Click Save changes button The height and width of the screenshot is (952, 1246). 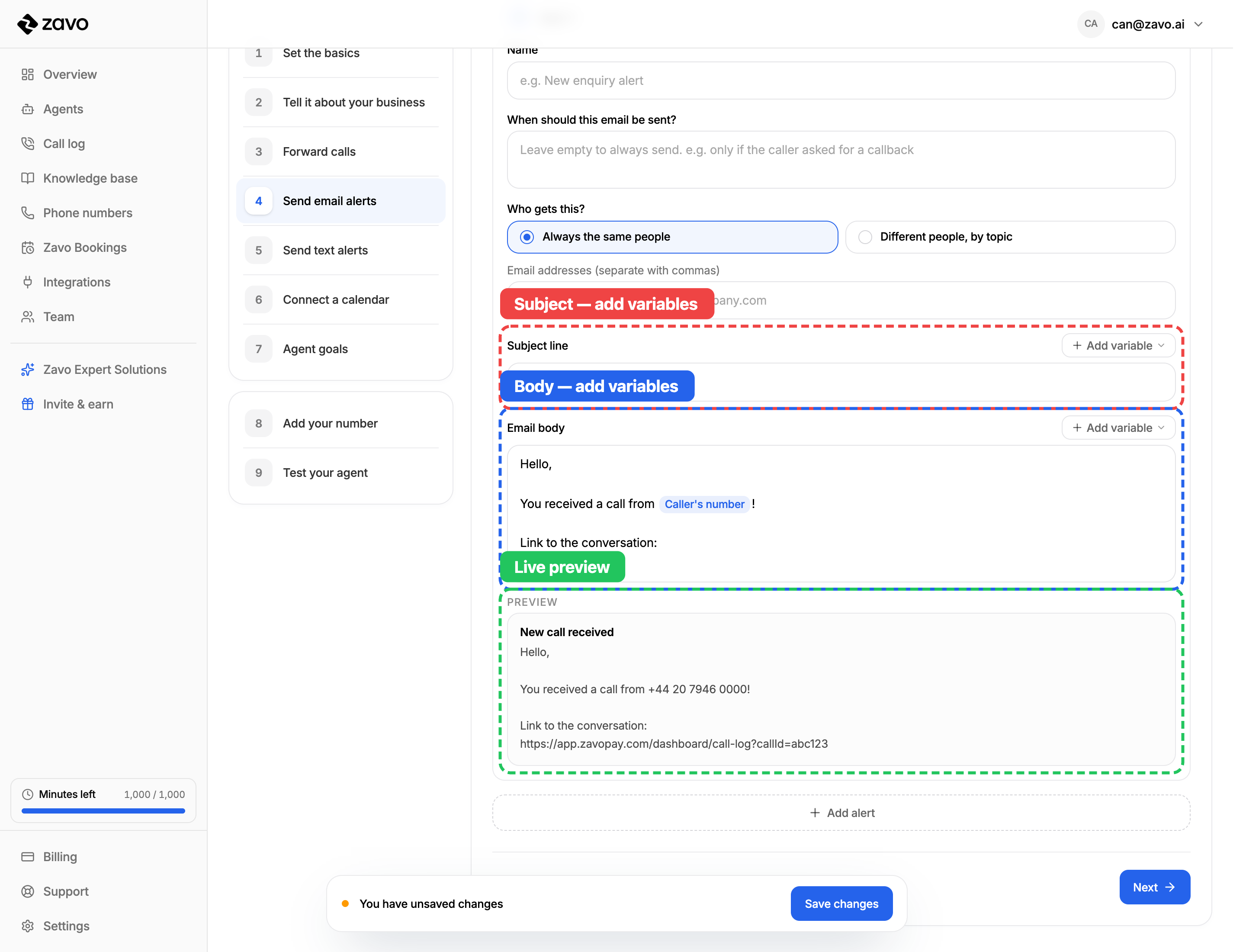click(x=841, y=904)
